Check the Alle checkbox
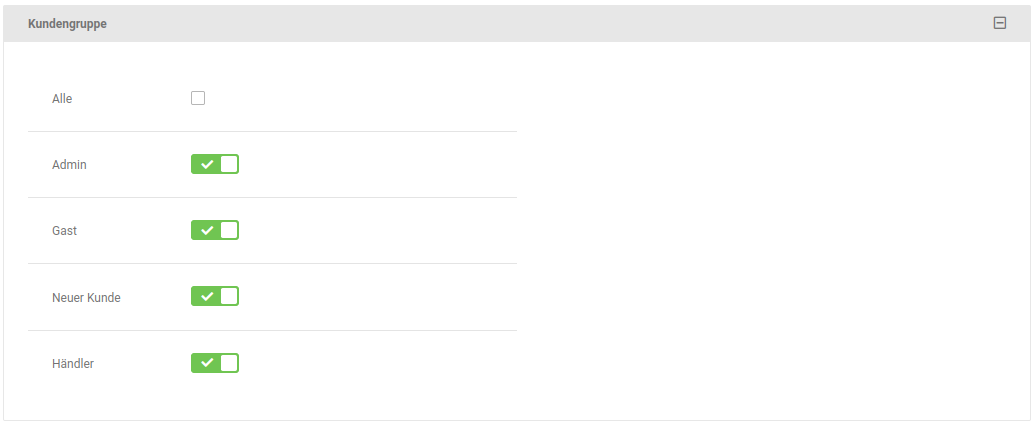1034x426 pixels. [x=198, y=98]
